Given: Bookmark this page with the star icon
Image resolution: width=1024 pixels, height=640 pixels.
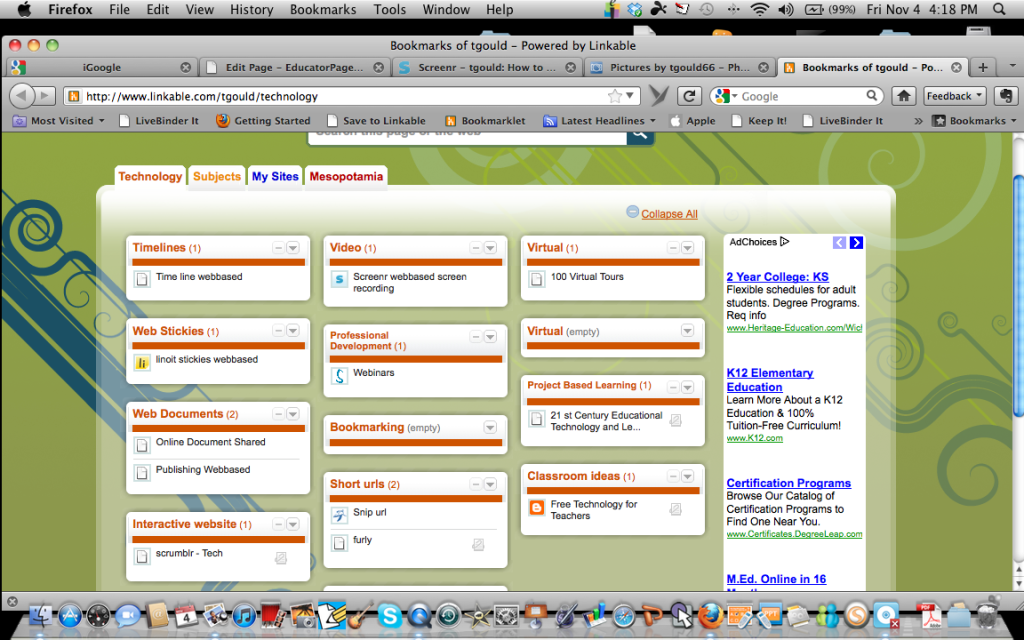Looking at the screenshot, I should click(x=615, y=96).
